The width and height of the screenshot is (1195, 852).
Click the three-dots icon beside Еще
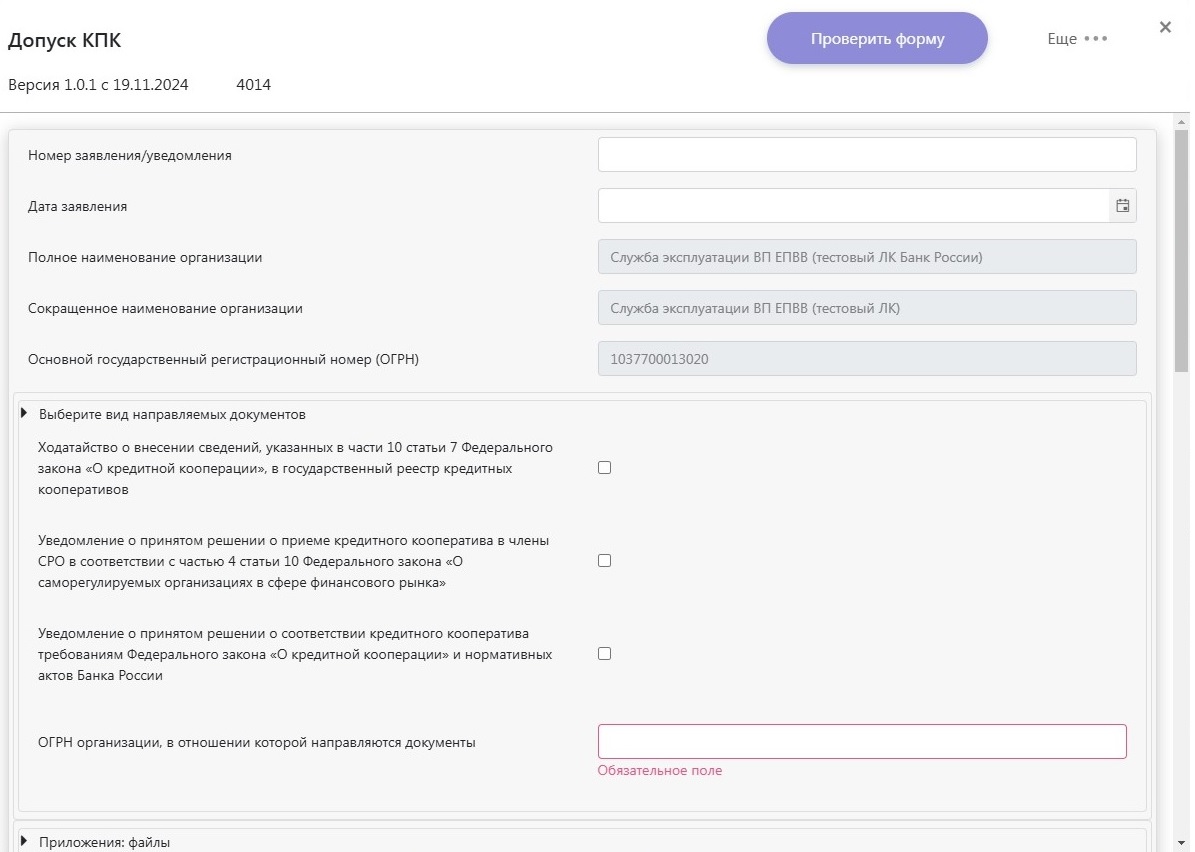pos(1096,39)
